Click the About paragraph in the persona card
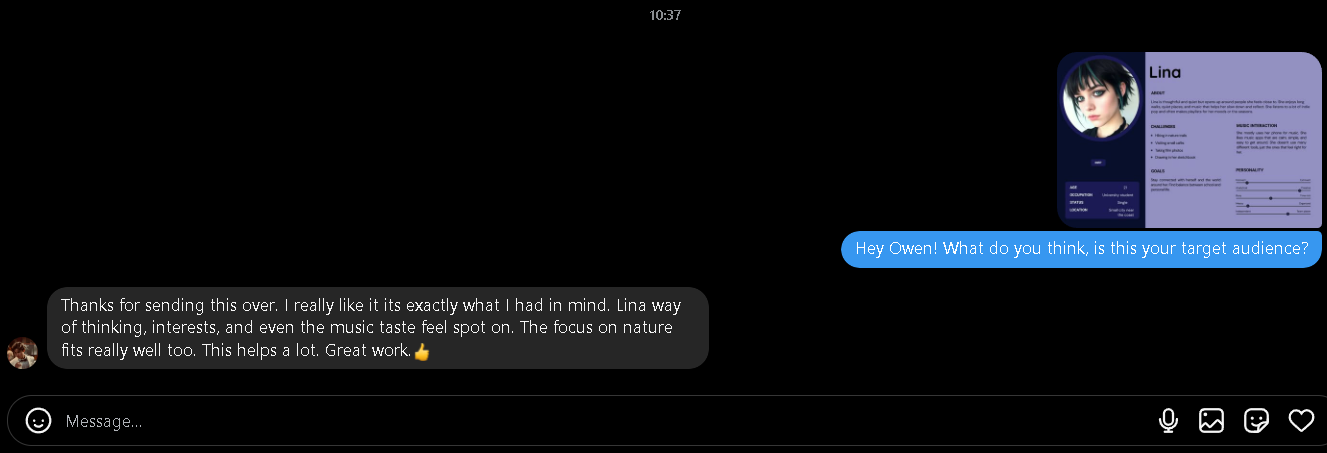This screenshot has height=453, width=1327. coord(1230,105)
